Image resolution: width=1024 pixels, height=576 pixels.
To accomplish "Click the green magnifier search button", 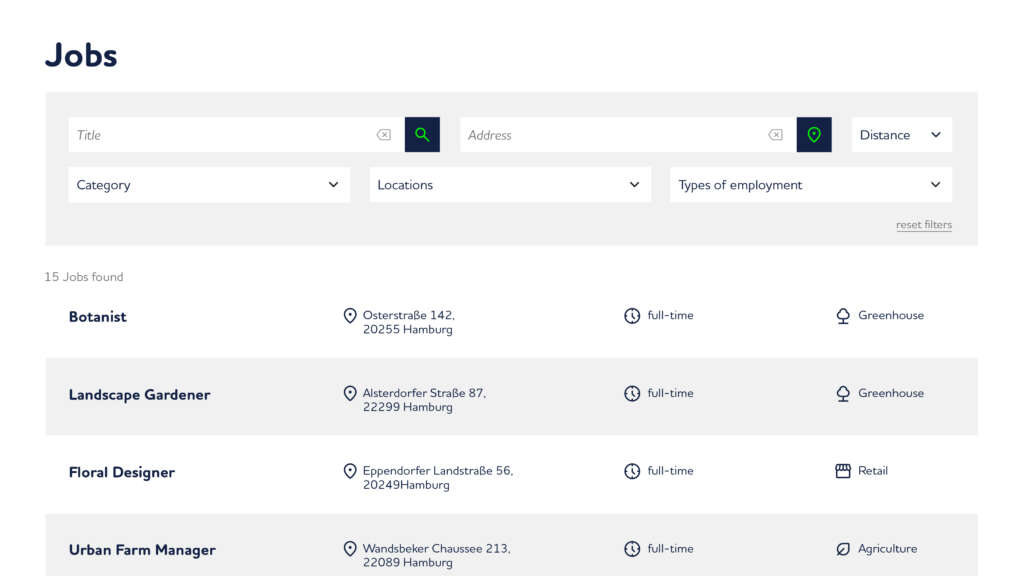I will [422, 135].
